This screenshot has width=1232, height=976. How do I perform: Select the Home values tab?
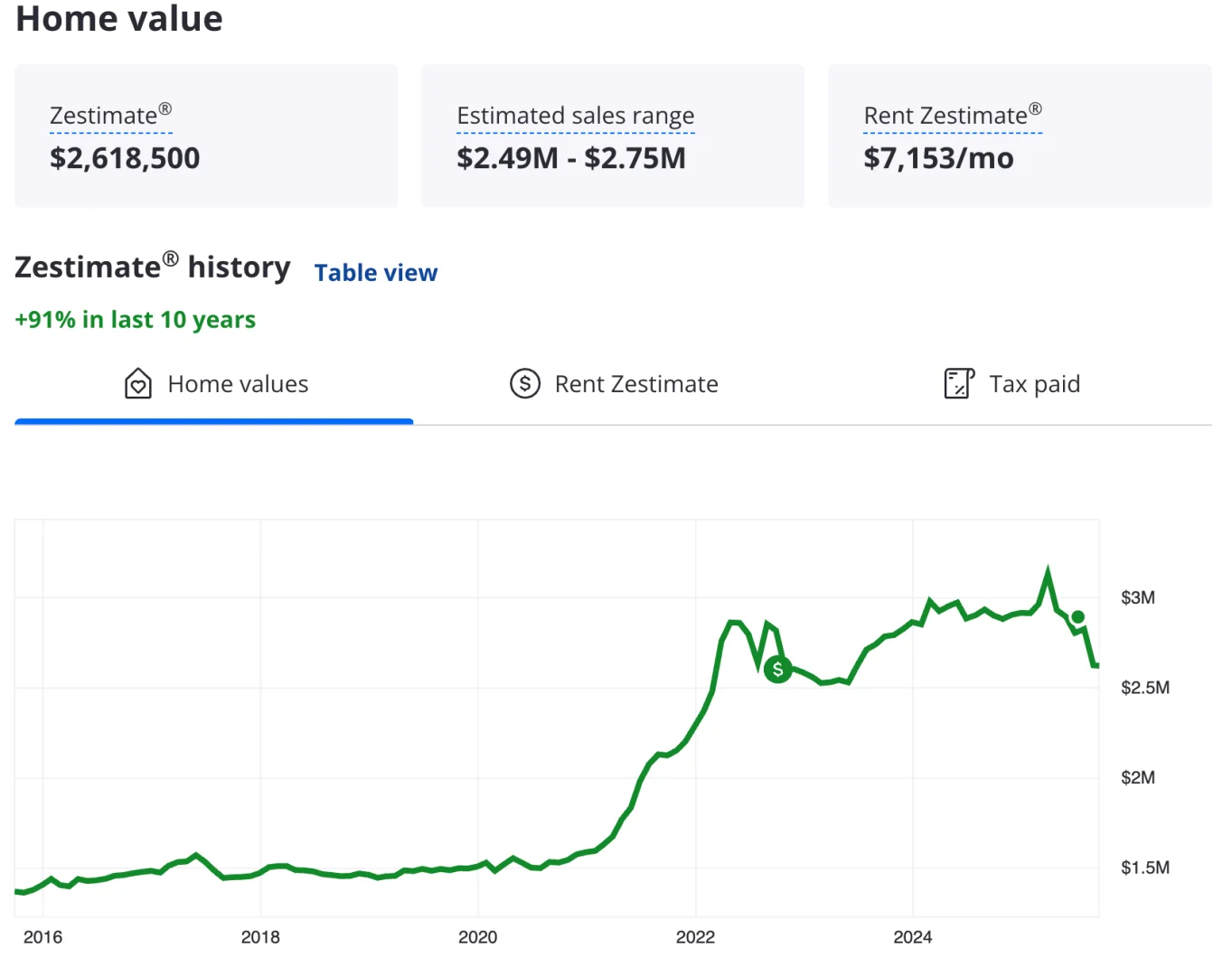click(x=238, y=384)
